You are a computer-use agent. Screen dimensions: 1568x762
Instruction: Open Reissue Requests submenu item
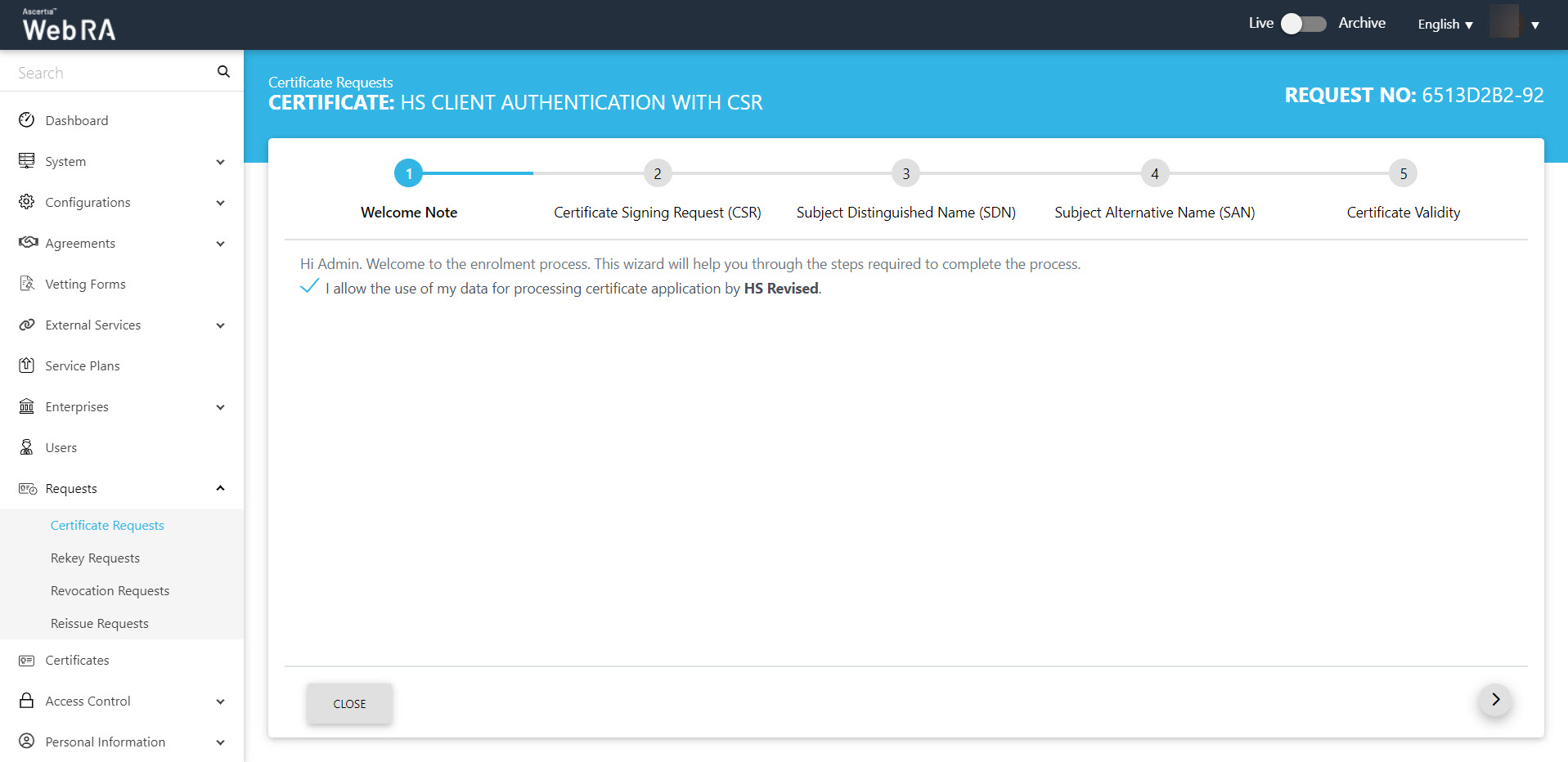(99, 623)
